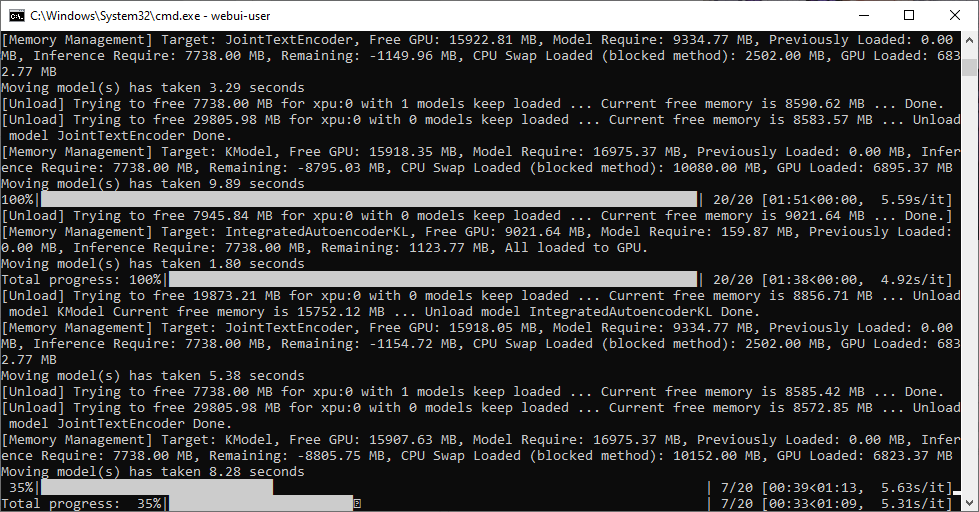The image size is (979, 512).
Task: Click the line 'Moving model(s) has taken 5.38 seconds'
Action: tap(153, 376)
